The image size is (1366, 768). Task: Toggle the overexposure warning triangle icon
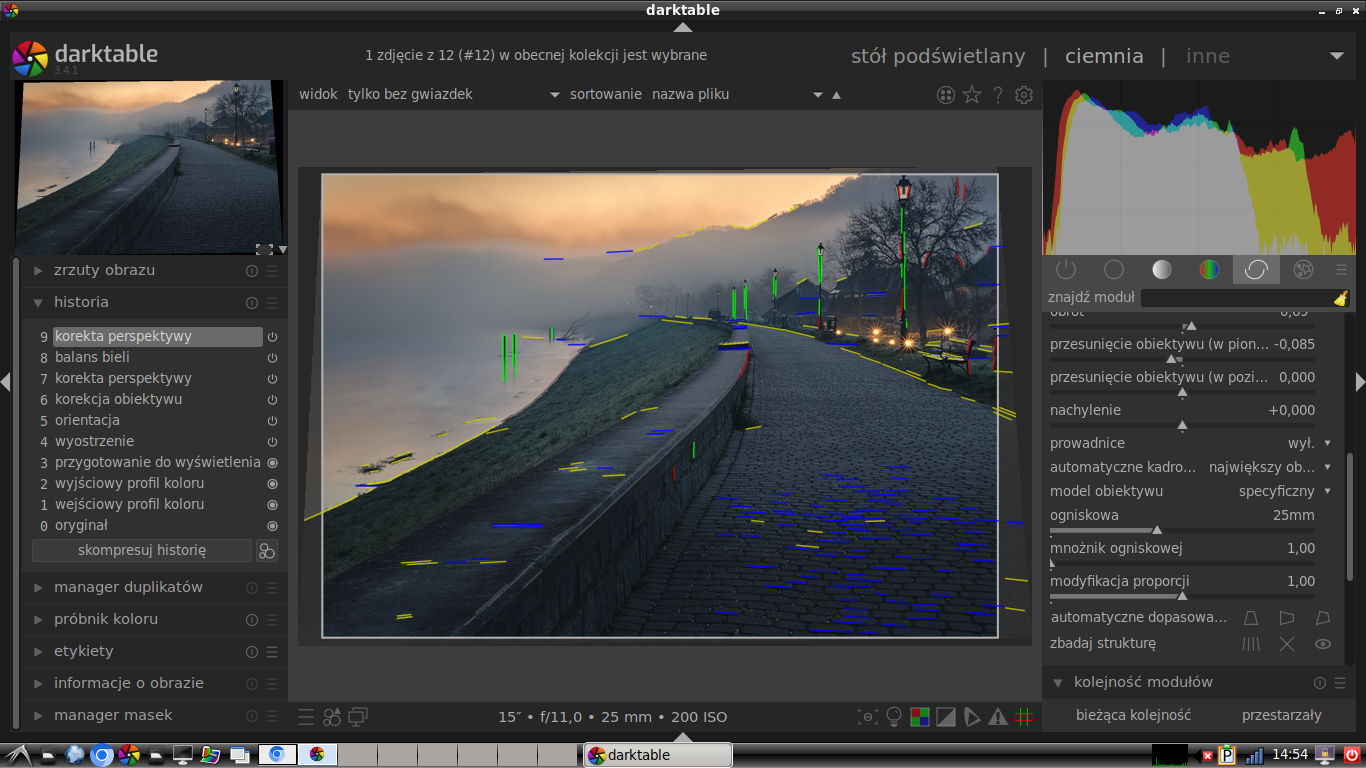coord(997,717)
